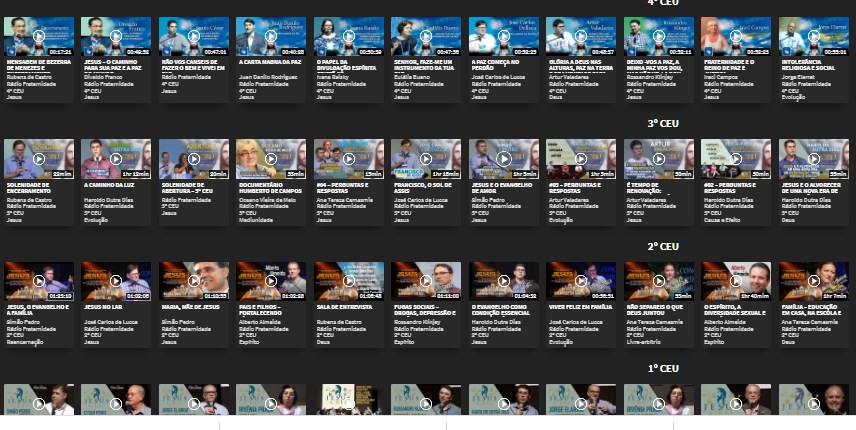Select the '1° CEU' section heading
Viewport: 856px width, 430px height.
[662, 368]
